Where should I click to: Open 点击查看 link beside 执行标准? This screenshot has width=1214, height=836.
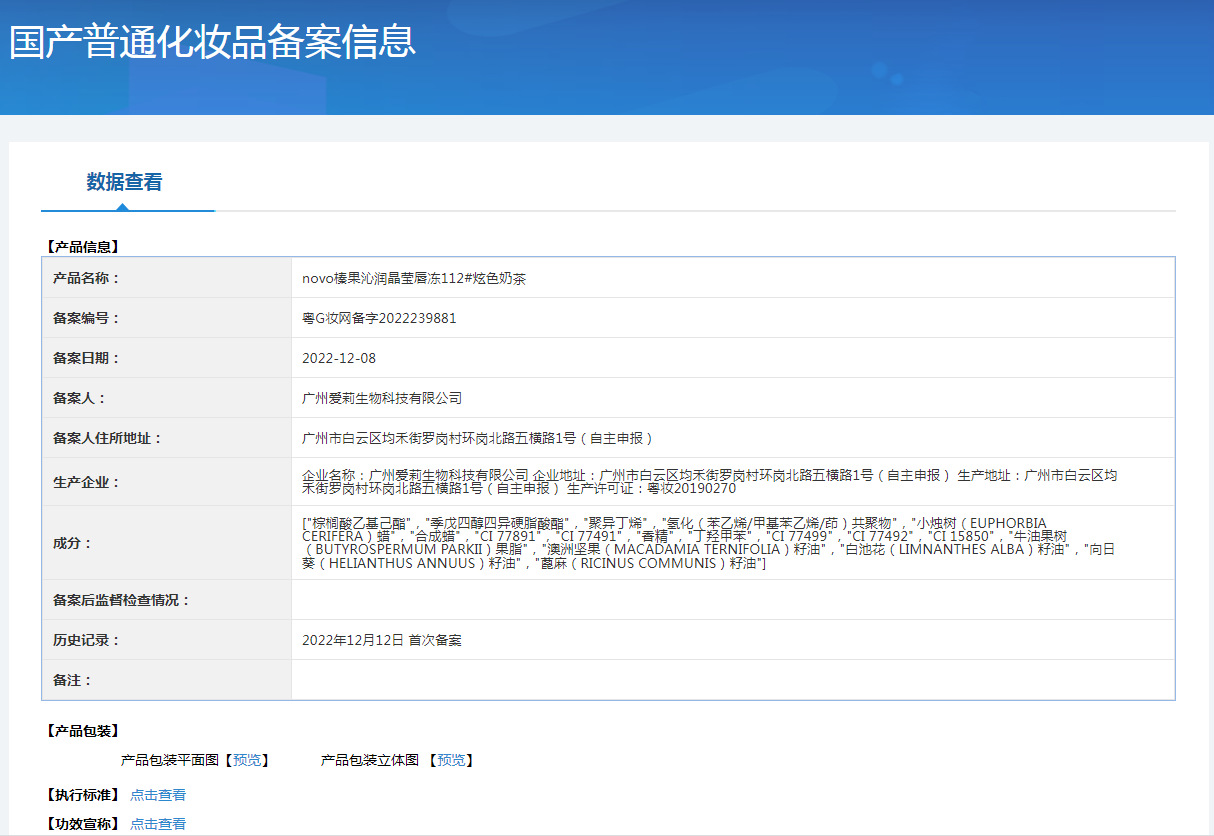(158, 795)
